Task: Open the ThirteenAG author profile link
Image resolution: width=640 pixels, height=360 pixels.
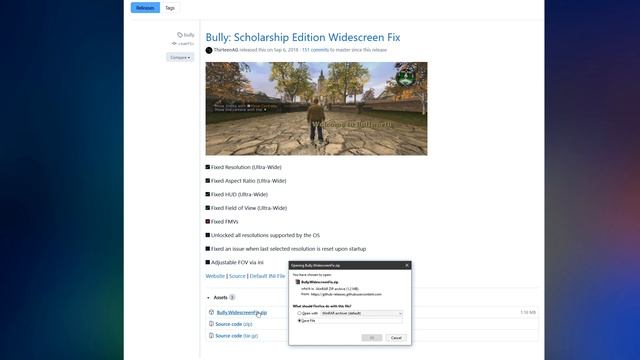Action: [x=226, y=50]
